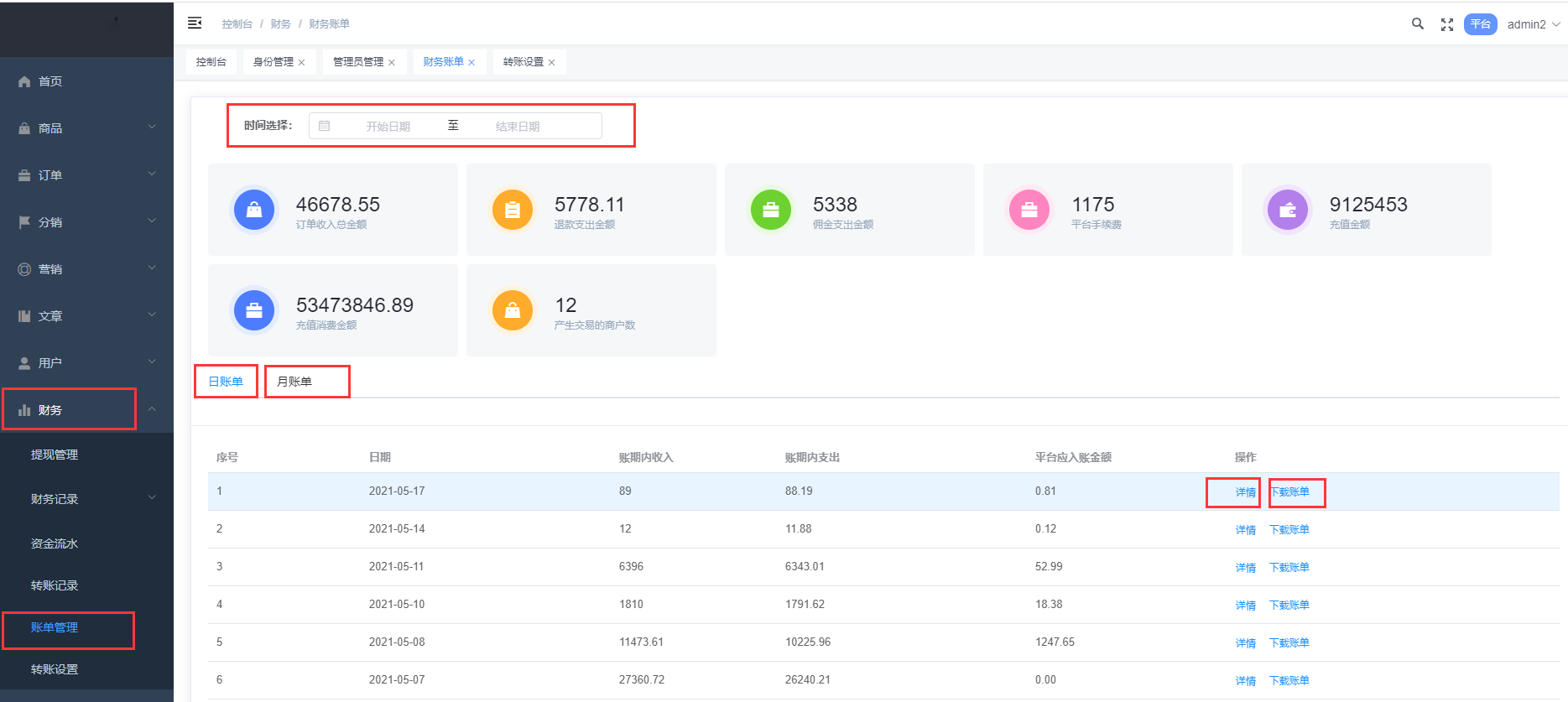Open the search magnifier icon
The height and width of the screenshot is (702, 1568).
tap(1417, 24)
